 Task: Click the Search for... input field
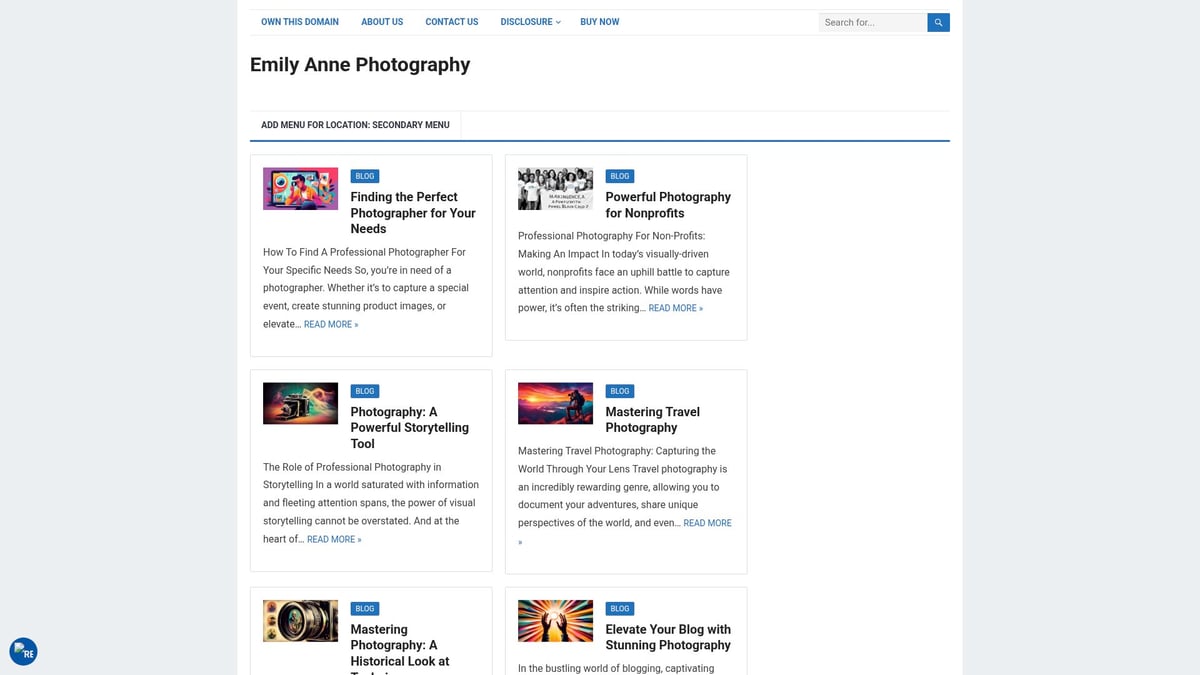(872, 22)
